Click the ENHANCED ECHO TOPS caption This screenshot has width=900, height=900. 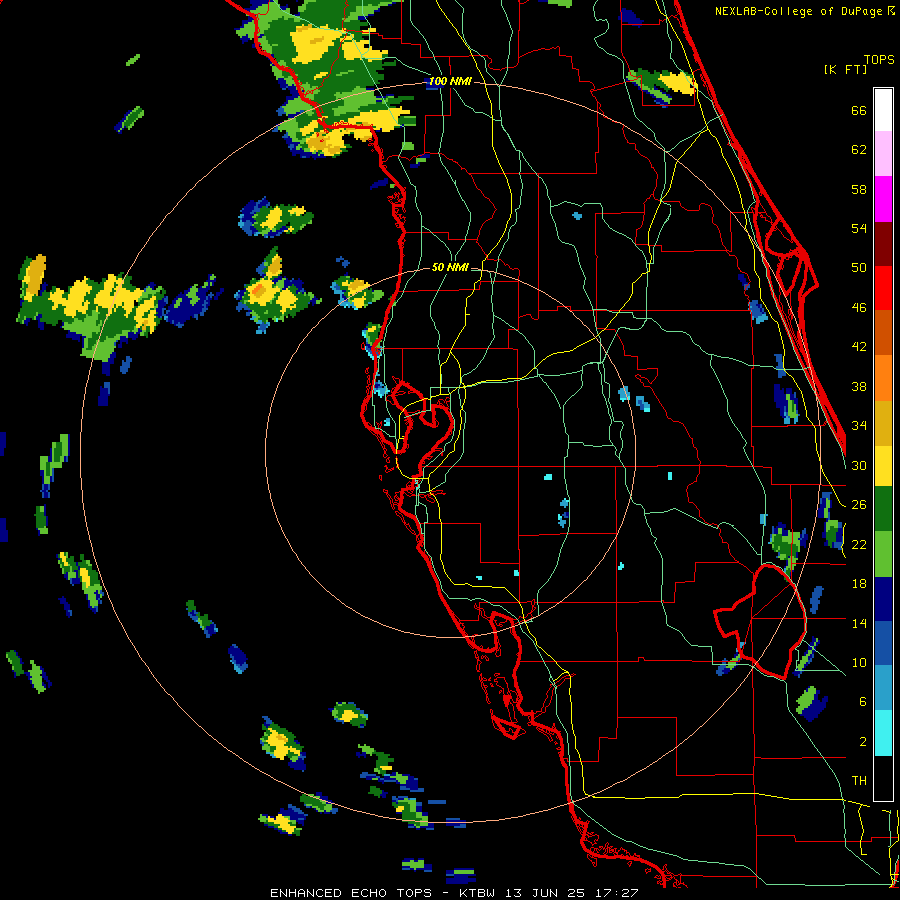(351, 893)
